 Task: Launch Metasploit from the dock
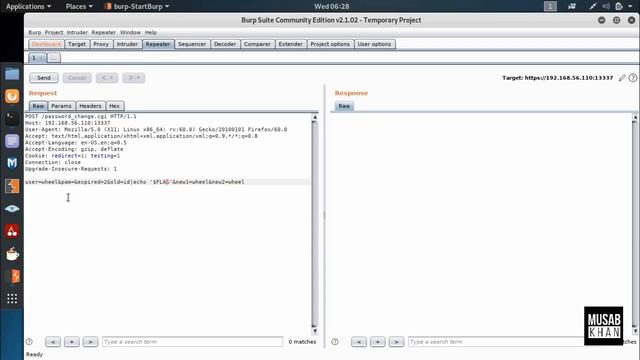click(12, 163)
